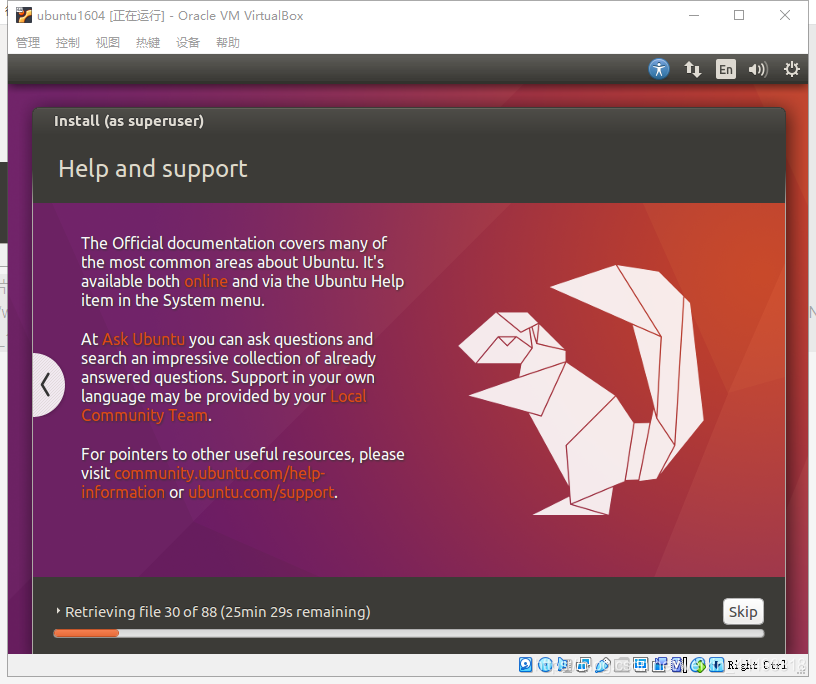816x684 pixels.
Task: Open the 管理 menu
Action: [x=28, y=42]
